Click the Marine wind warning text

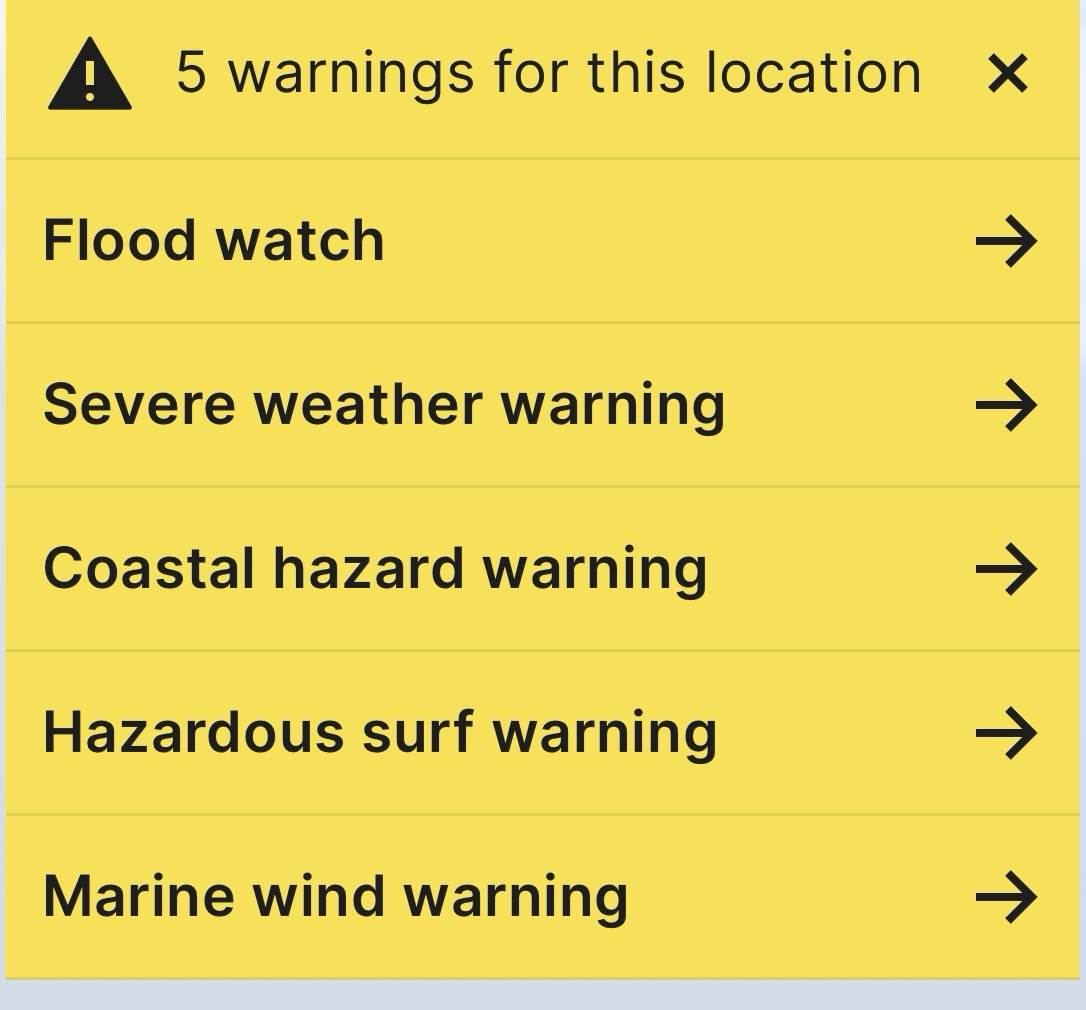335,898
